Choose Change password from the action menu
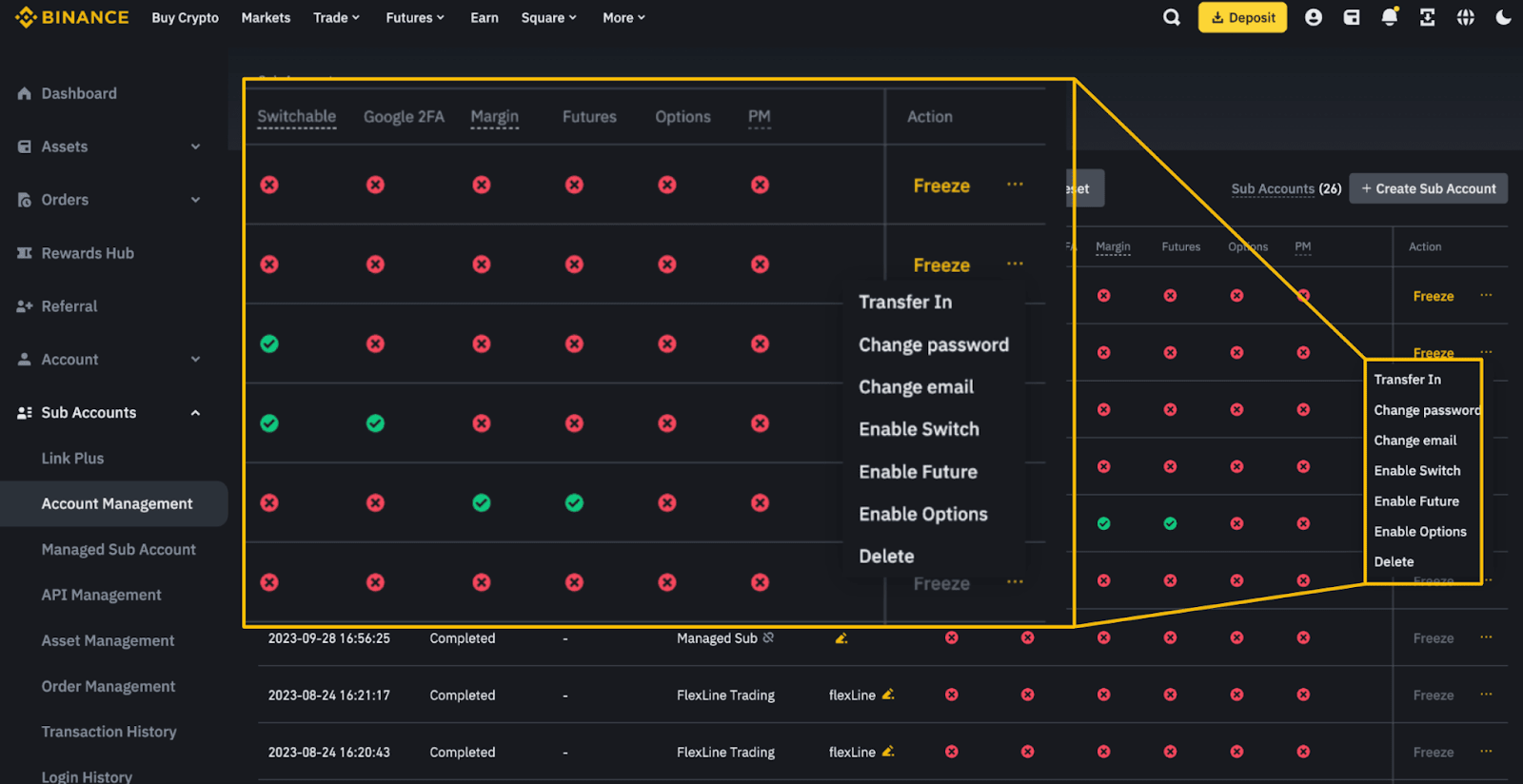Screen dimensions: 1523x784 pos(1426,410)
